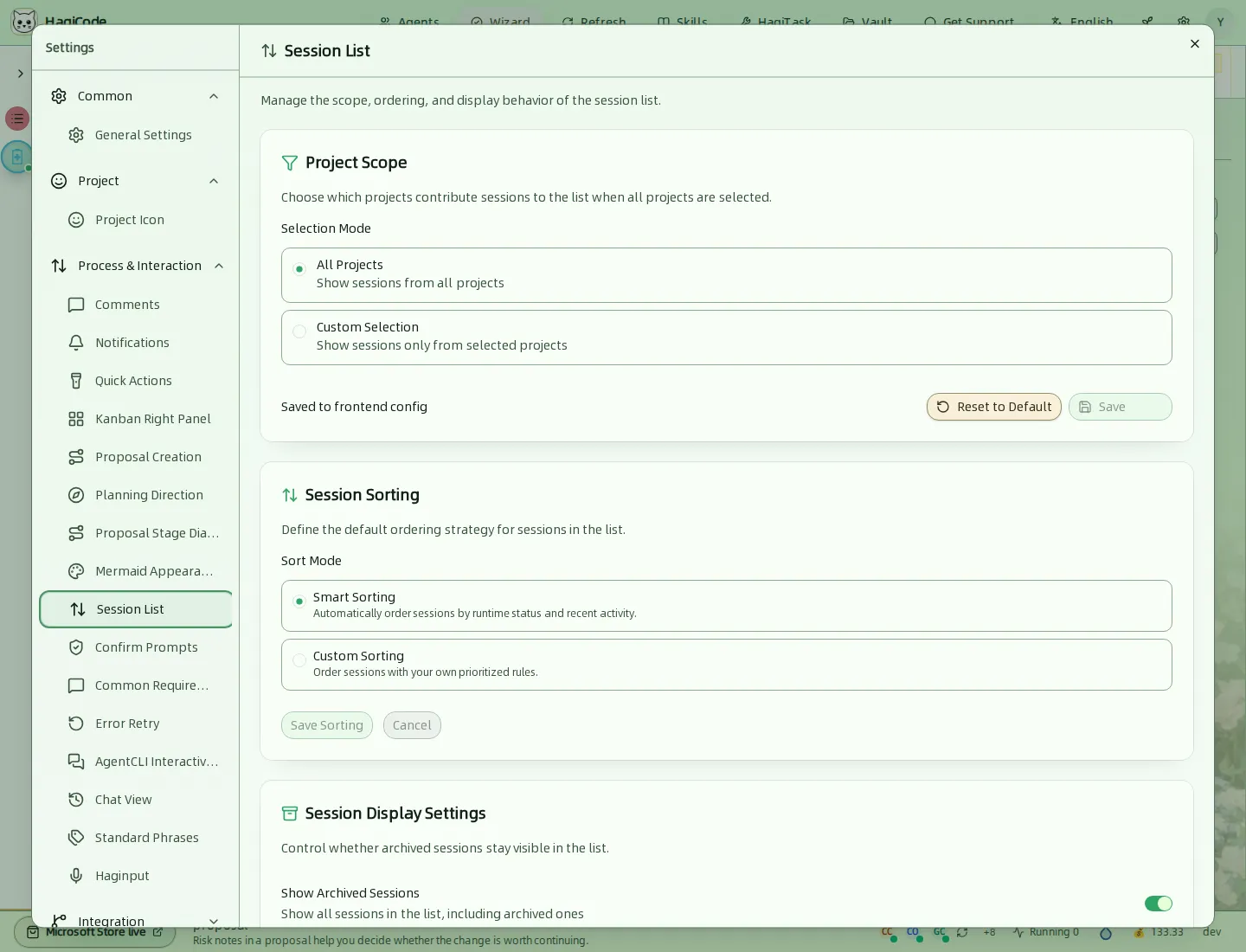The image size is (1246, 952).
Task: Click the Running 0 status indicator
Action: coord(1046,932)
